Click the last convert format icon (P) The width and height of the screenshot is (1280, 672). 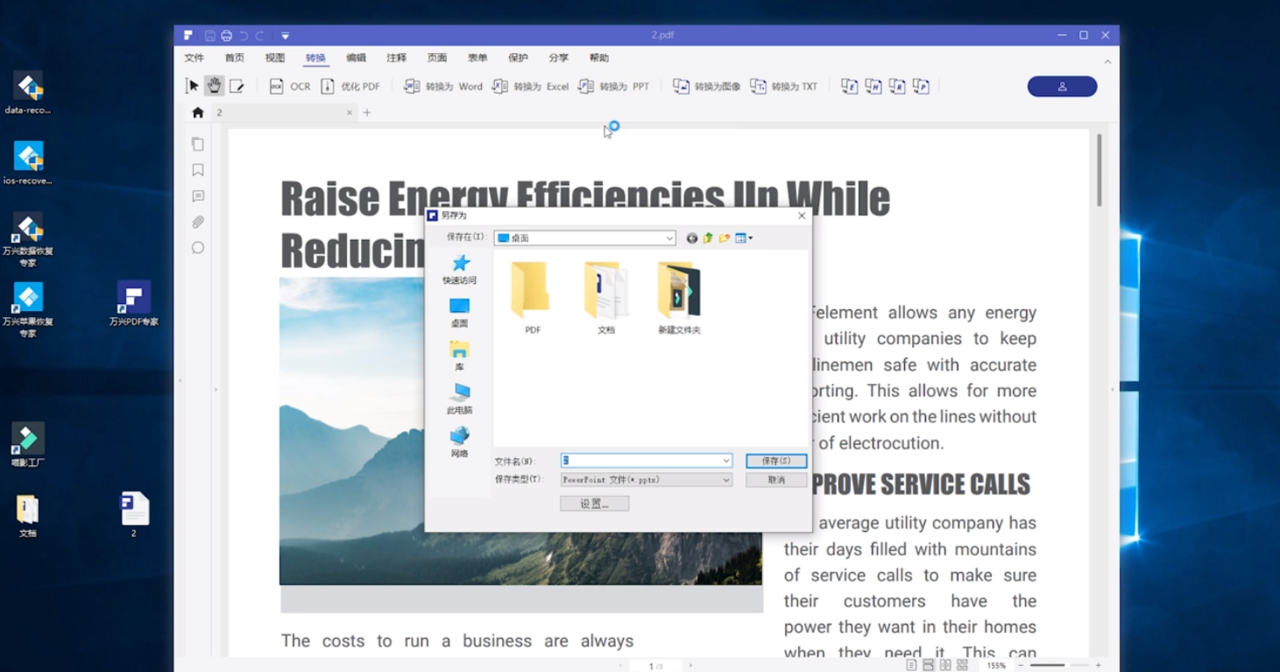pyautogui.click(x=921, y=86)
